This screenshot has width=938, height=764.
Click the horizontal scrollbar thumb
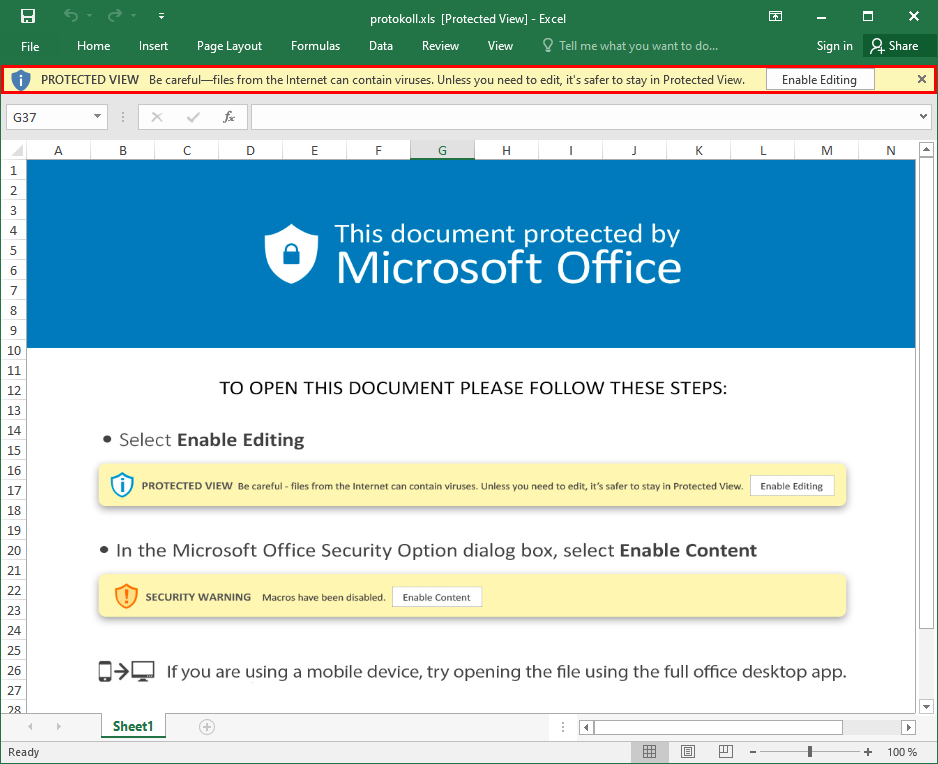[718, 727]
